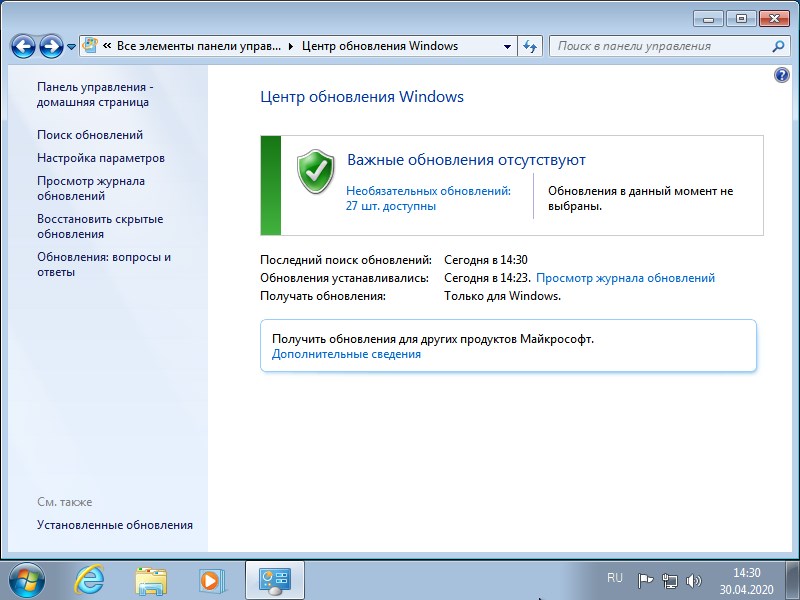Click 'Все элементы панели управ...' breadcrumb

[x=199, y=46]
